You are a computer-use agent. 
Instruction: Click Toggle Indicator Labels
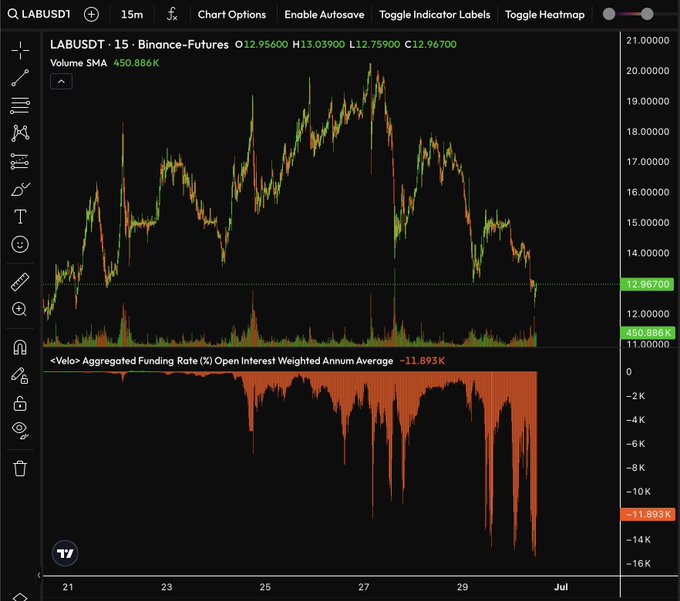click(x=434, y=14)
